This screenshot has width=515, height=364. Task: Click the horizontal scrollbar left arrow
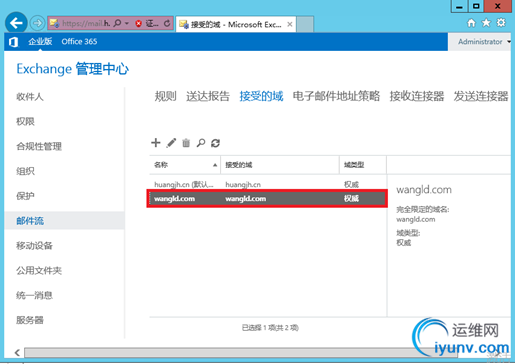tap(17, 352)
